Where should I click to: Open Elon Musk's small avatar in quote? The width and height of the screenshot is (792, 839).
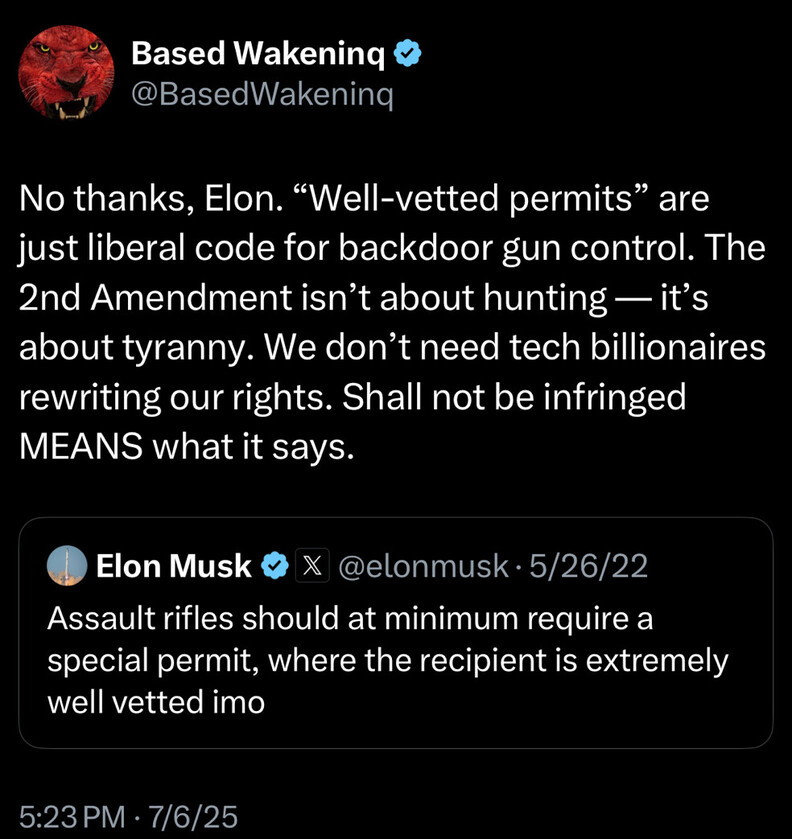tap(67, 567)
